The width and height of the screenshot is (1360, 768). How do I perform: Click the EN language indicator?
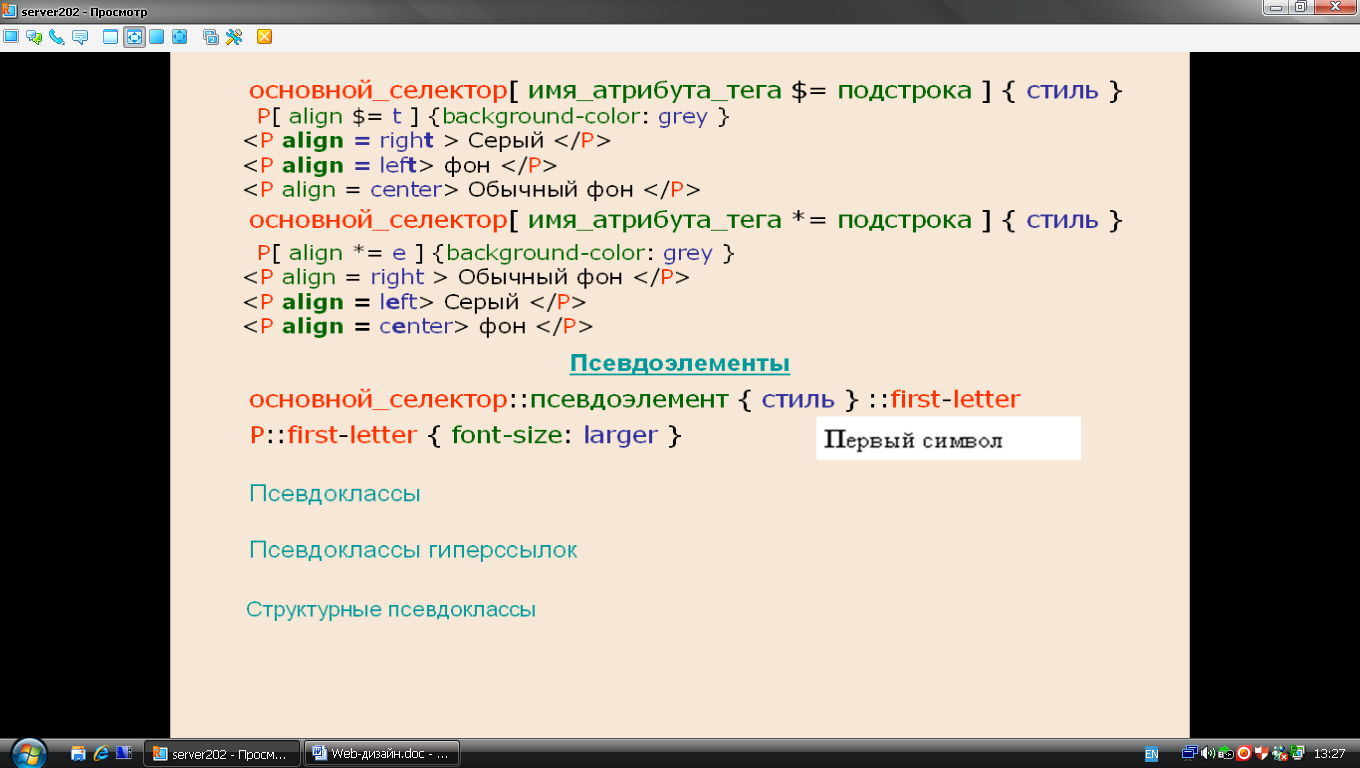[1151, 753]
